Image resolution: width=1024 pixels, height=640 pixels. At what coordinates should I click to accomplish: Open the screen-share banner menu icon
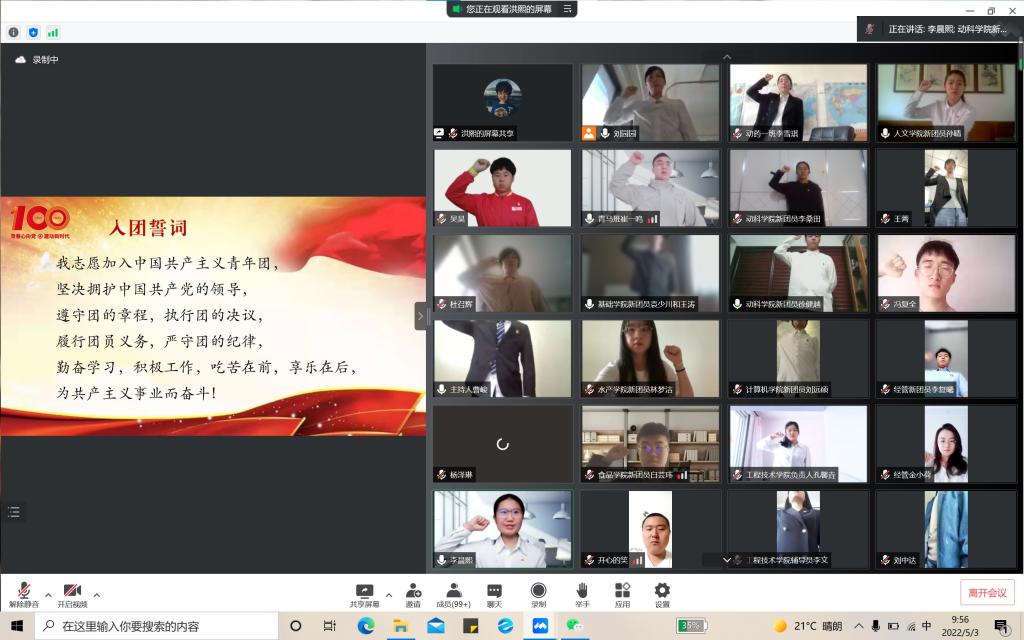[568, 9]
